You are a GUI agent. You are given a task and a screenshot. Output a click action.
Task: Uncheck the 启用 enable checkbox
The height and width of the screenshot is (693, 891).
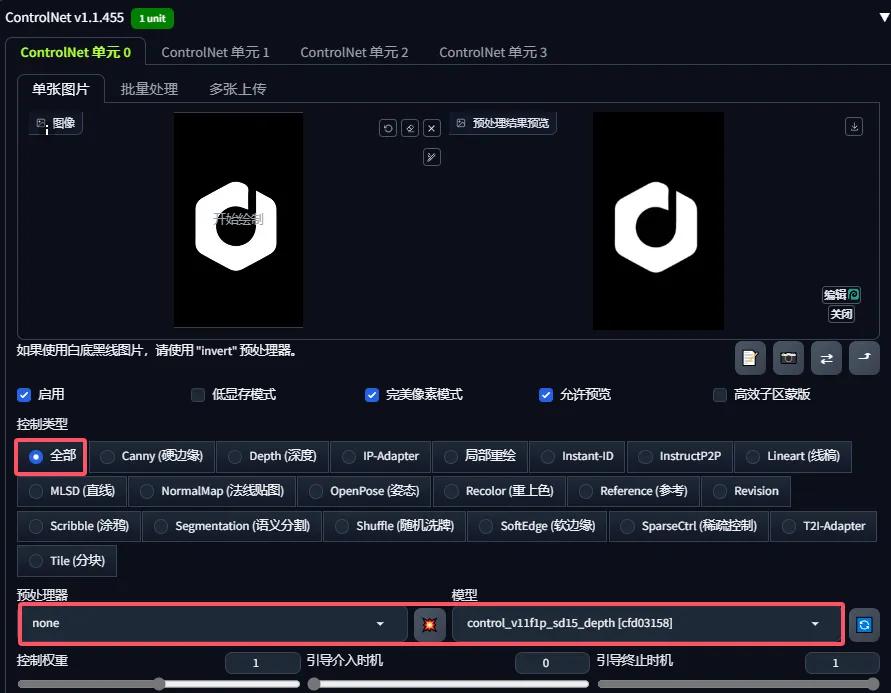click(x=24, y=395)
